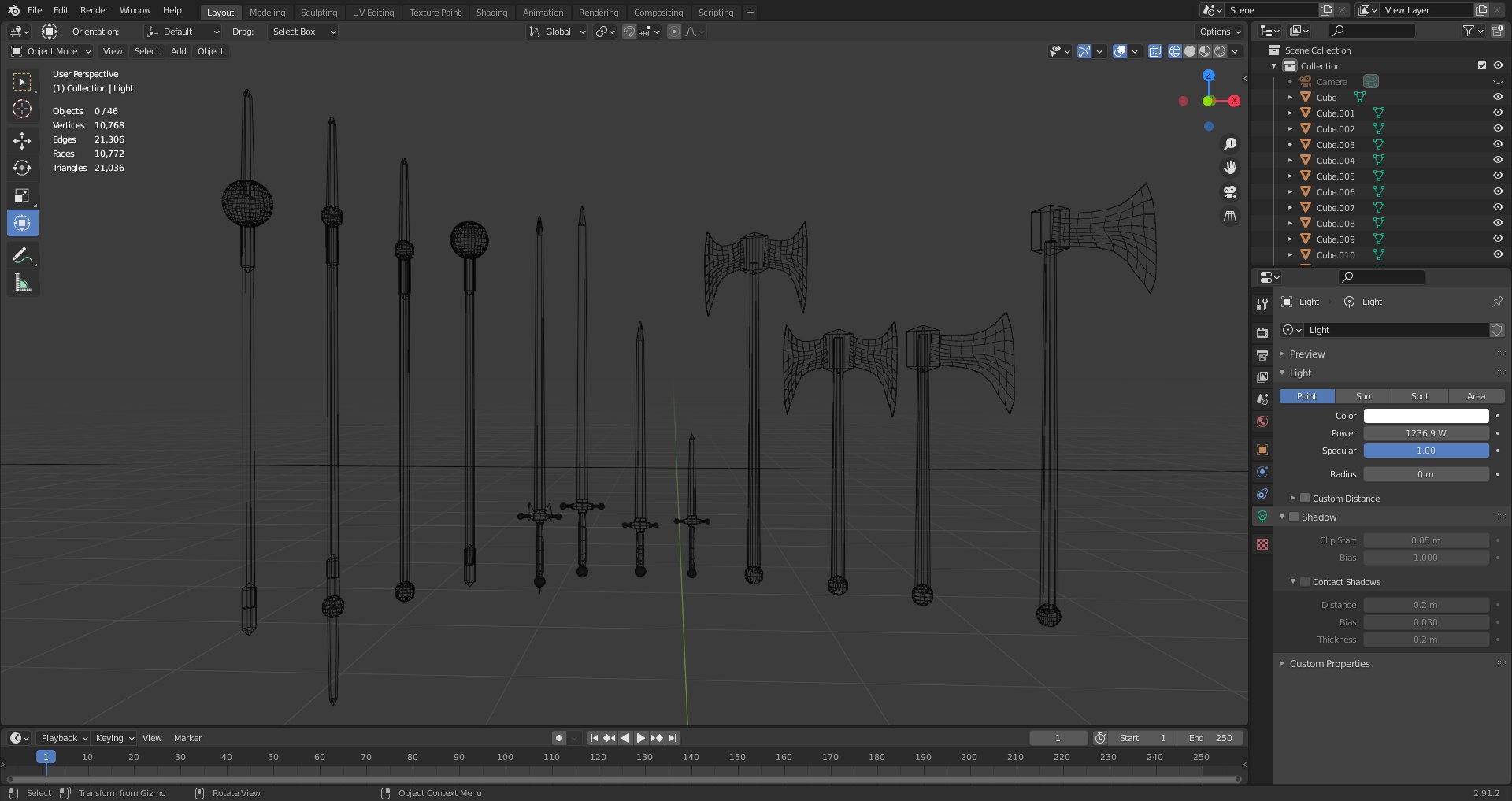Open the Keying dropdown
1512x801 pixels.
(x=115, y=738)
